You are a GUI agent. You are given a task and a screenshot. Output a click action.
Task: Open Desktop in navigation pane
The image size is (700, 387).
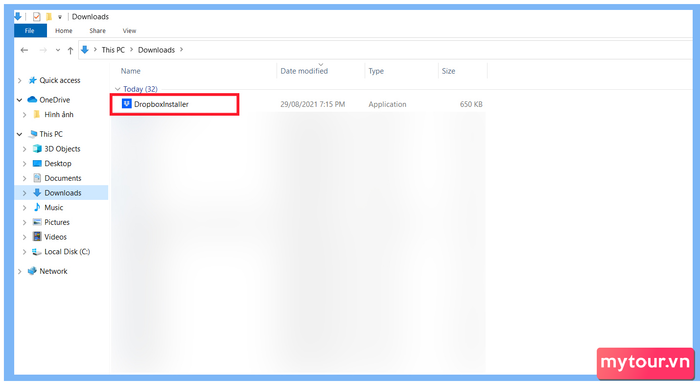pos(58,163)
